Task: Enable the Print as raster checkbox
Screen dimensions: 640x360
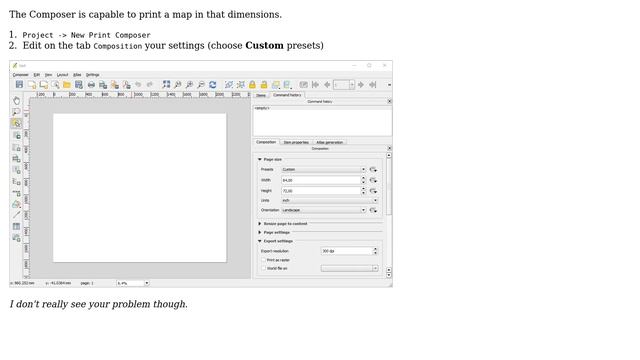Action: (263, 260)
